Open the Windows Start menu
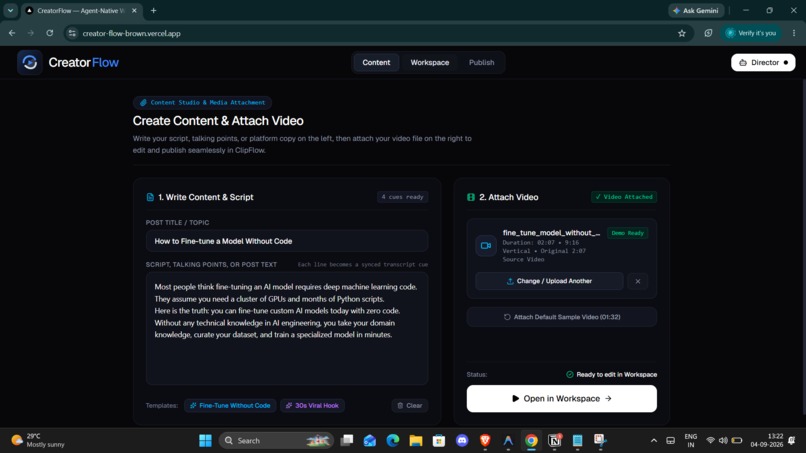The height and width of the screenshot is (453, 806). [205, 441]
